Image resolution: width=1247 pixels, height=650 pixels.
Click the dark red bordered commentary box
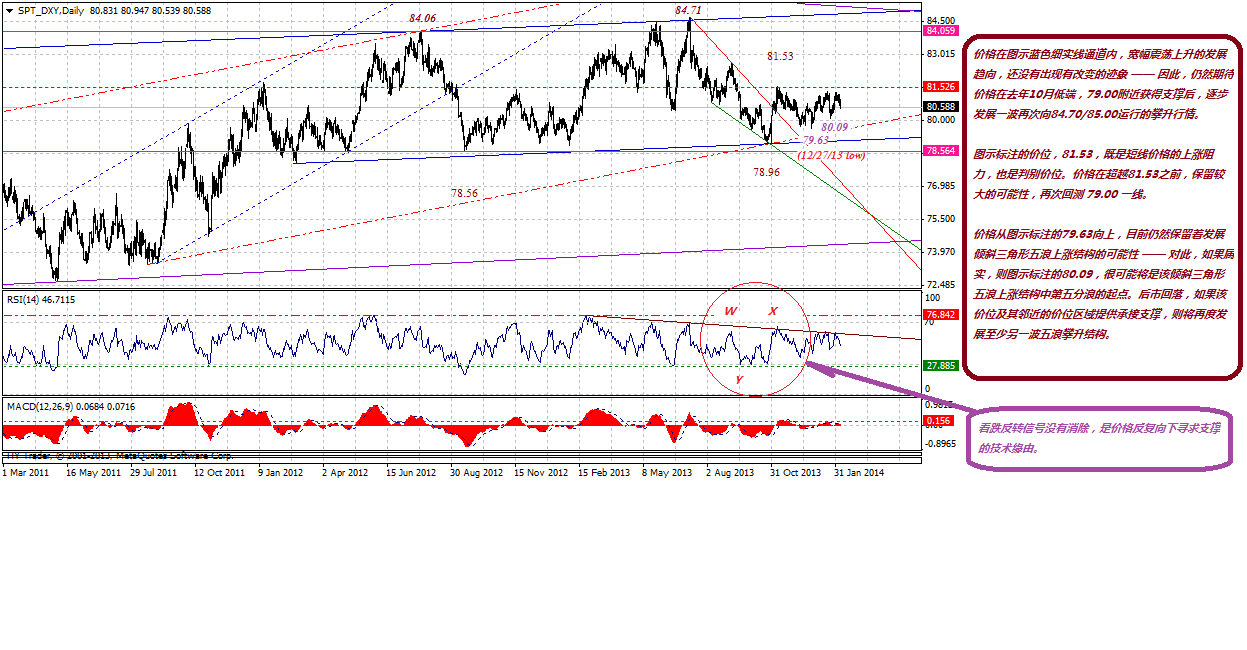1103,206
